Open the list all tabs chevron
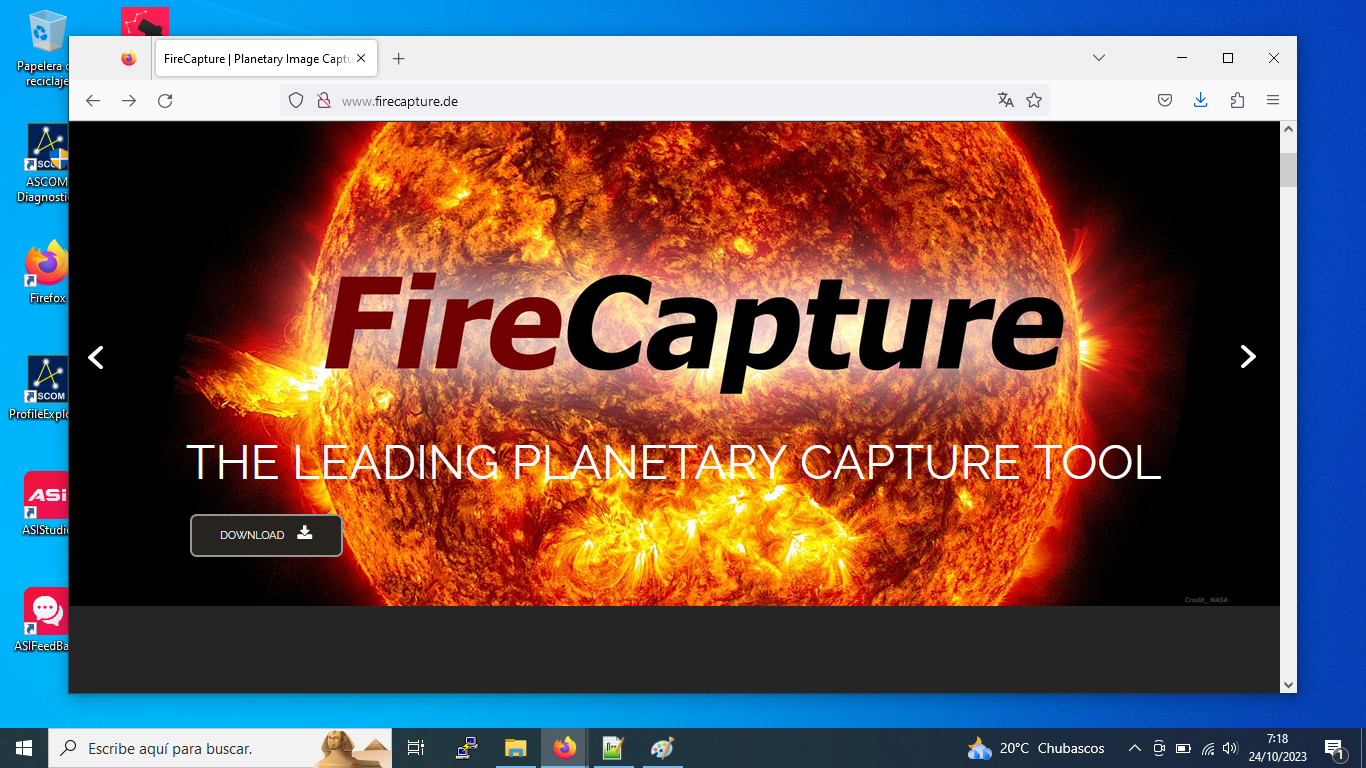The width and height of the screenshot is (1366, 768). coord(1099,58)
